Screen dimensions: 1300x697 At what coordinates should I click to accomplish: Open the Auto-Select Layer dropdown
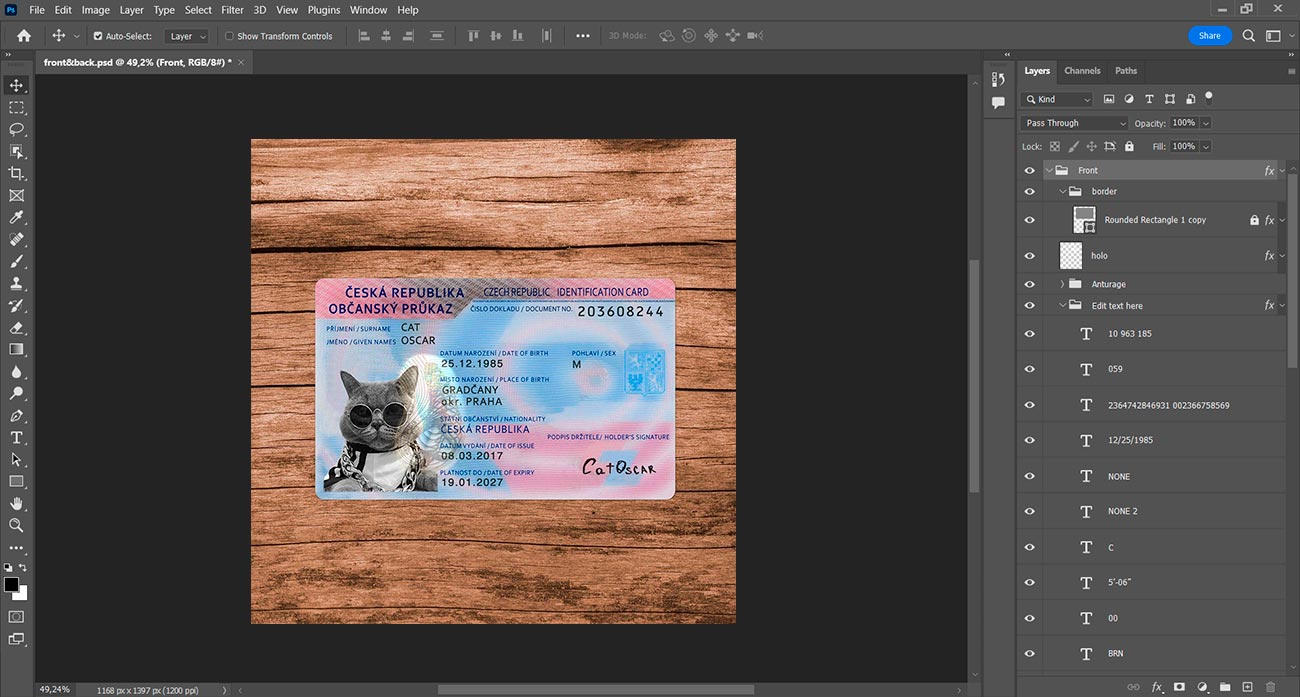[187, 36]
